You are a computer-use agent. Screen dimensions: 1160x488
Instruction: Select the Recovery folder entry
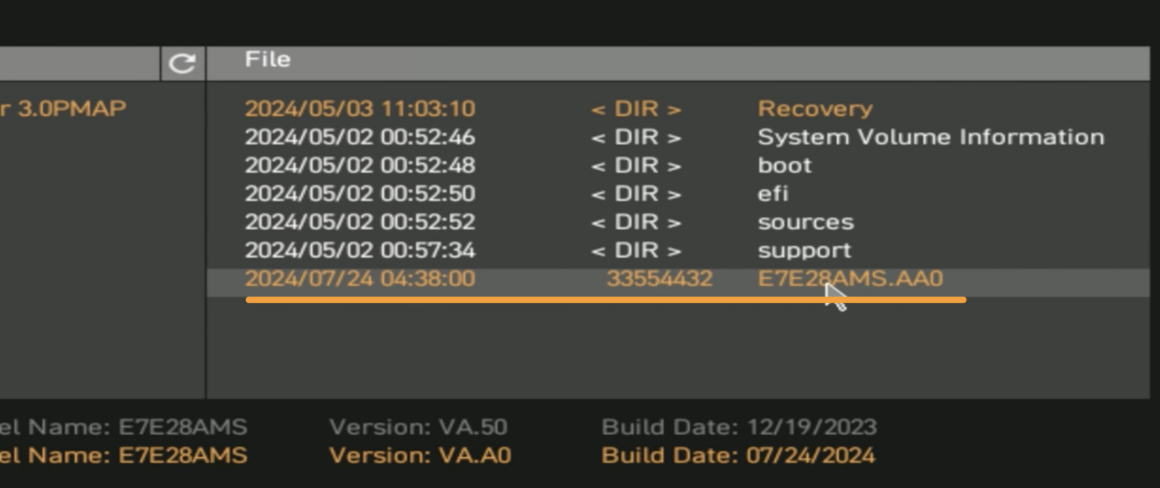pyautogui.click(x=814, y=109)
